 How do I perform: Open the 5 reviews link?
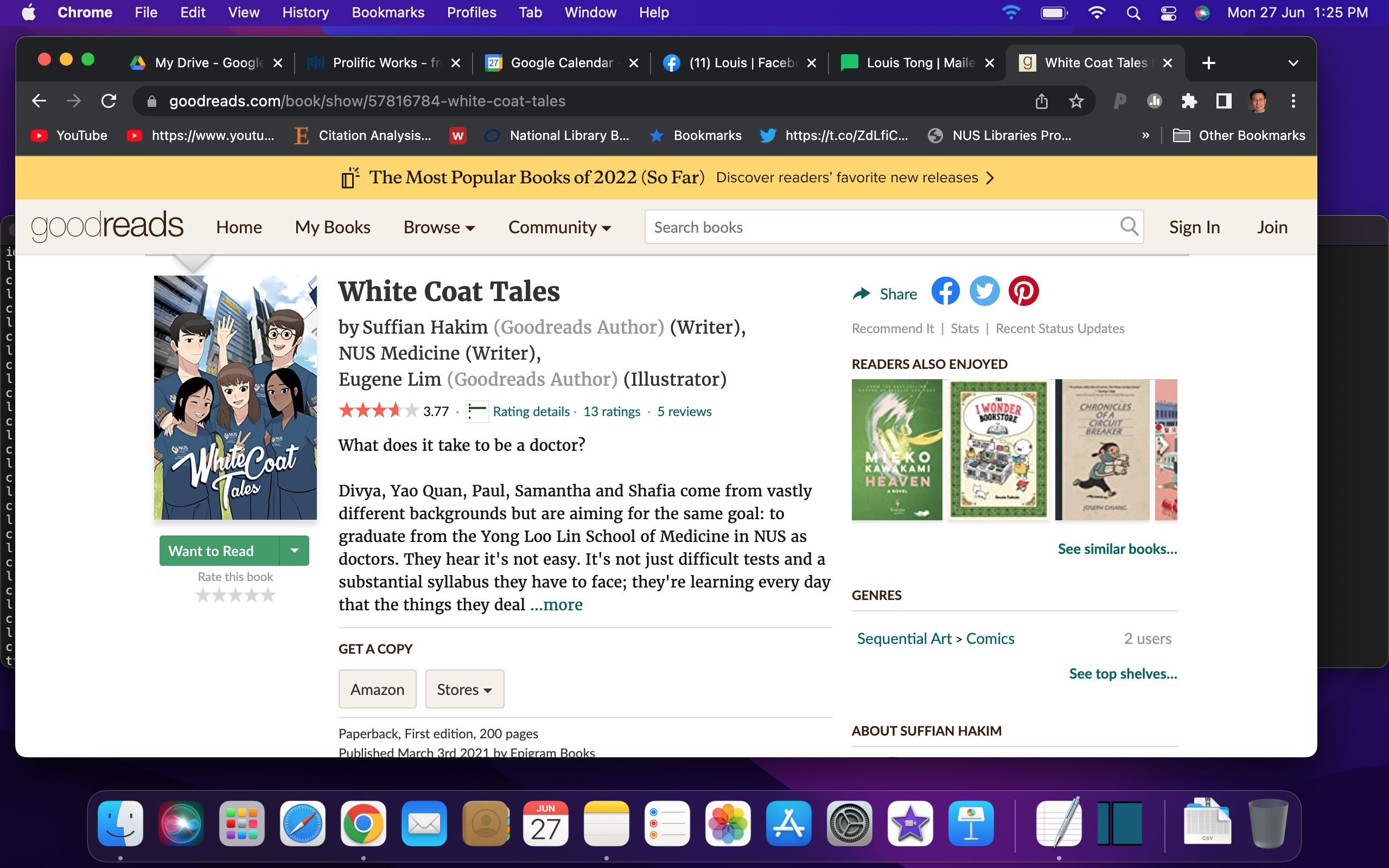click(684, 412)
